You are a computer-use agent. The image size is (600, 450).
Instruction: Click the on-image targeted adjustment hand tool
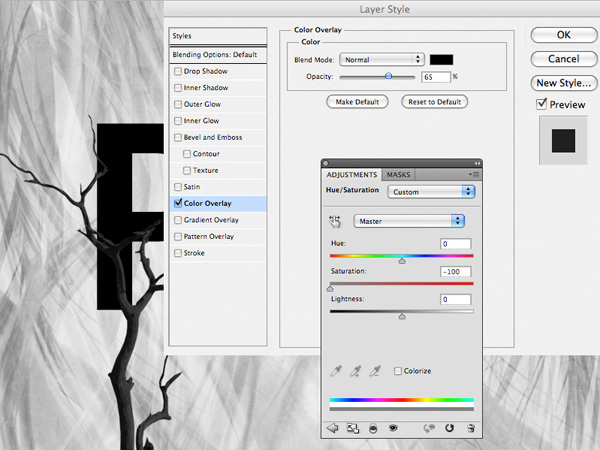tap(335, 221)
